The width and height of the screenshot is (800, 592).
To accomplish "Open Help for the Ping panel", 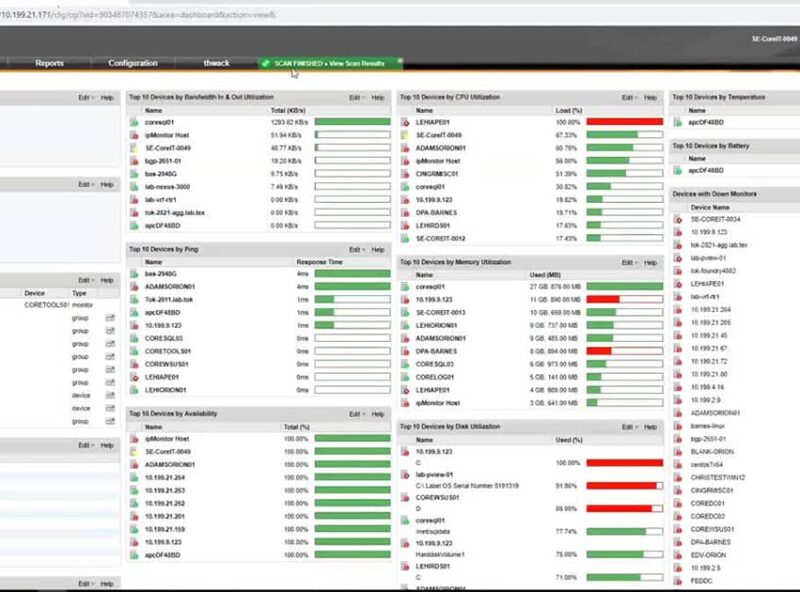I will 377,249.
